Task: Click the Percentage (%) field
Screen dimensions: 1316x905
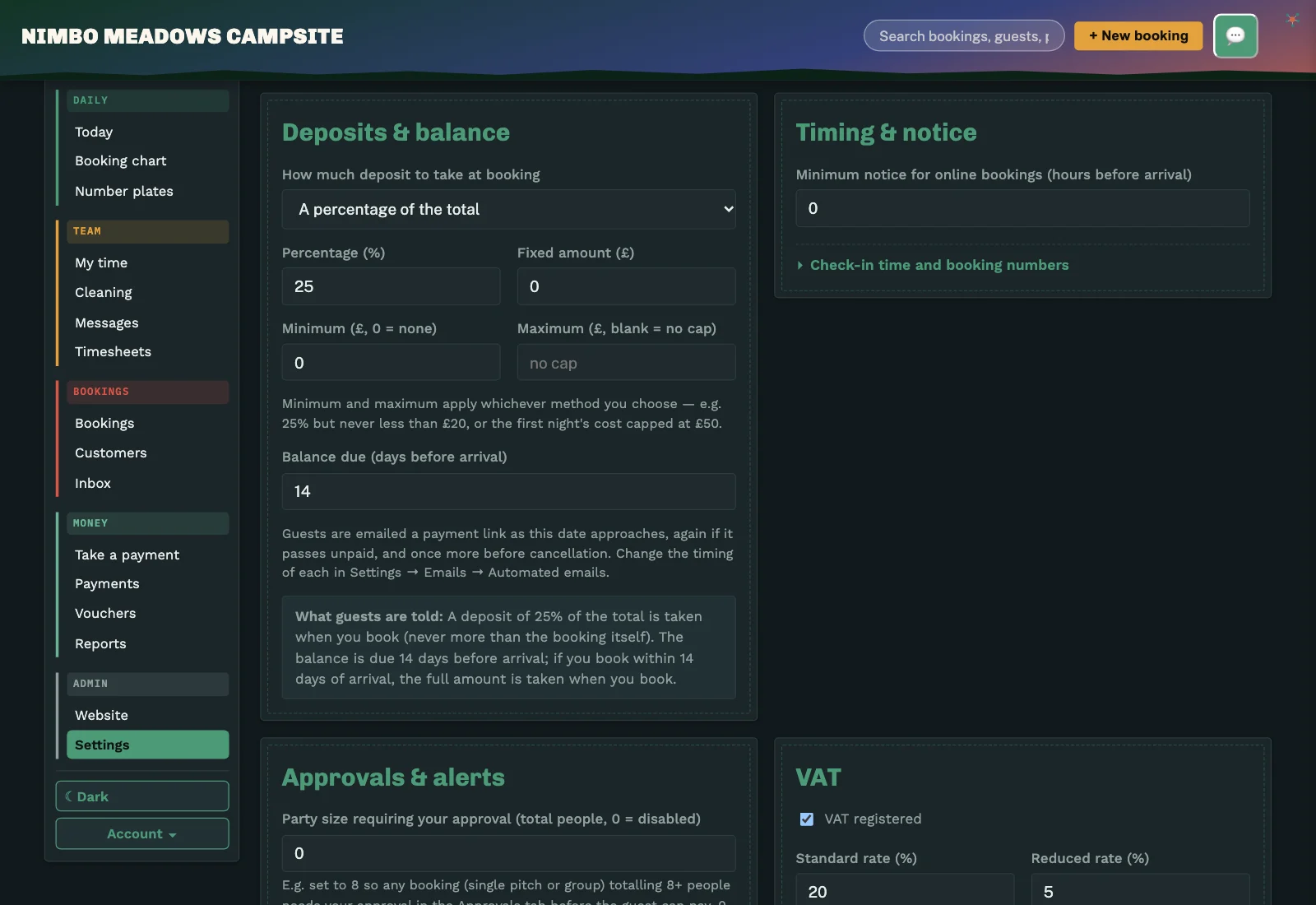Action: point(391,286)
